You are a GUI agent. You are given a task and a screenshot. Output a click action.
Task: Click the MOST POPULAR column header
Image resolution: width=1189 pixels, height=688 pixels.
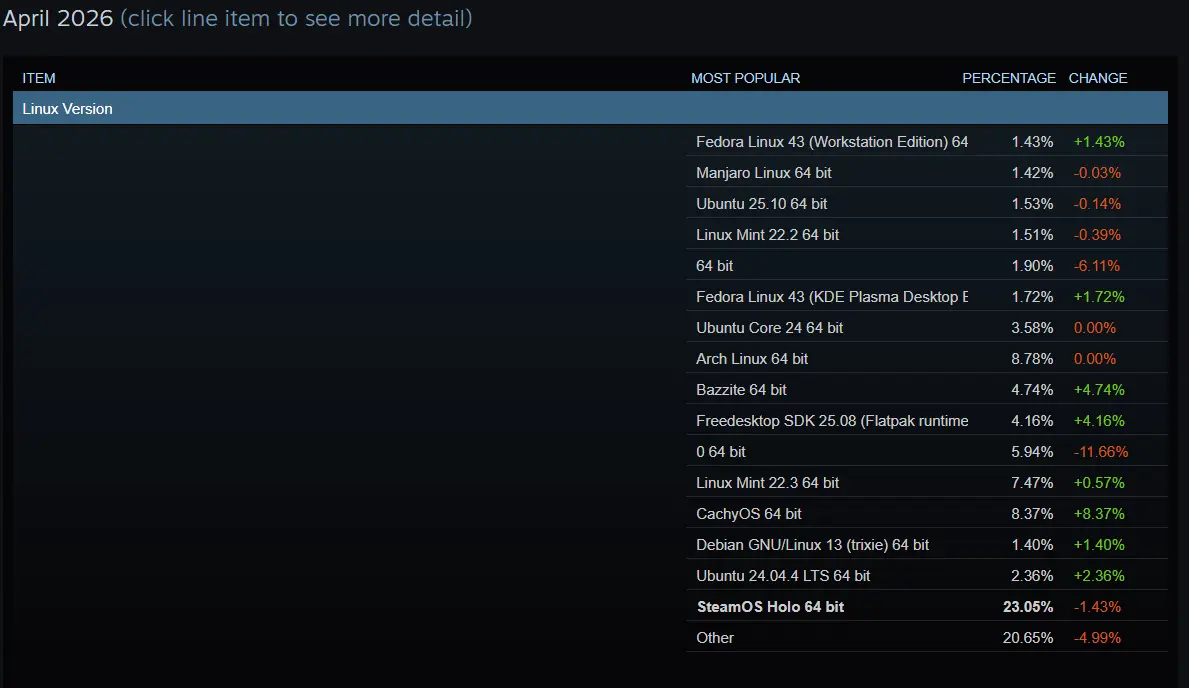click(x=745, y=78)
